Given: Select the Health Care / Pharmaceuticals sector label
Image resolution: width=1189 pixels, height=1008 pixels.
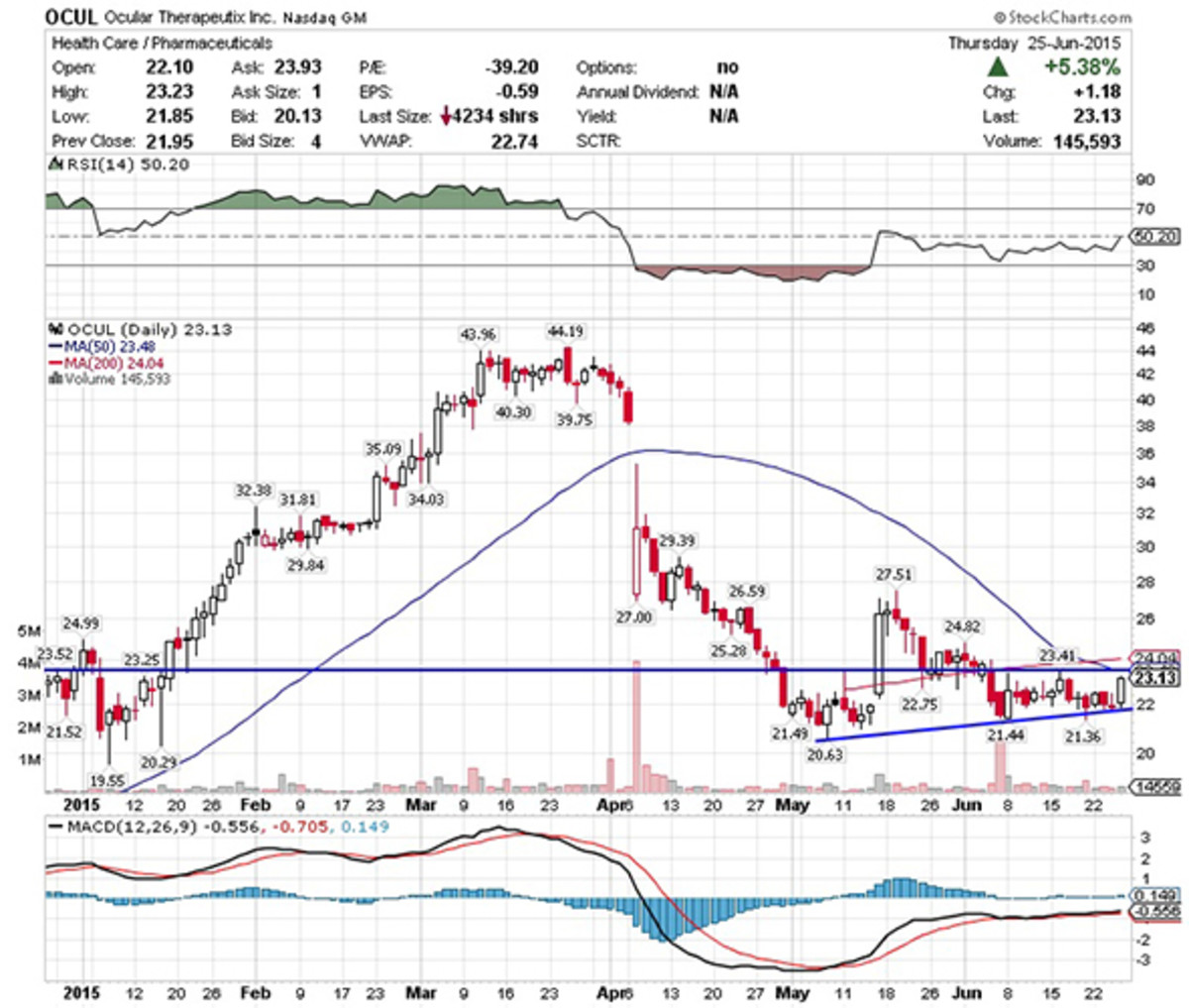Looking at the screenshot, I should (x=162, y=43).
